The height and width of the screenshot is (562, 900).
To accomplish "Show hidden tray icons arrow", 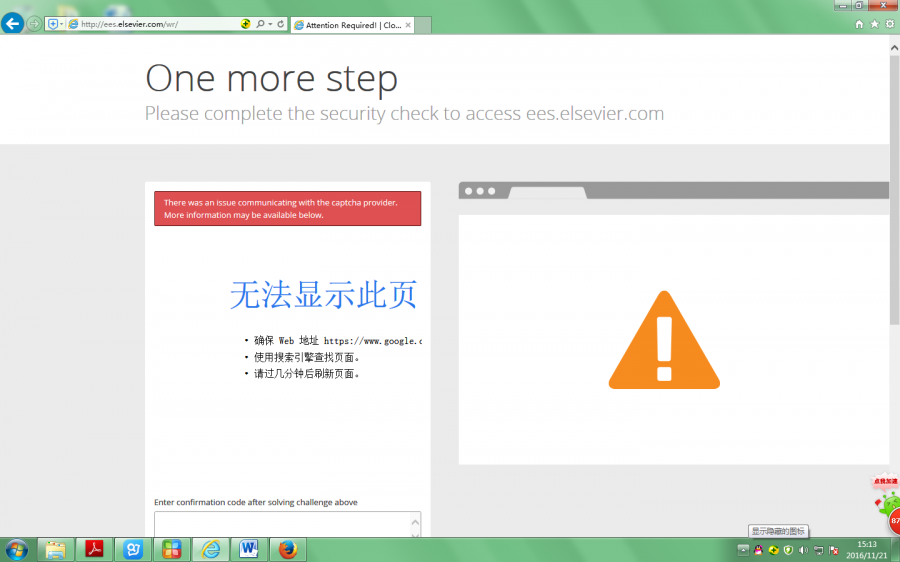I will coord(743,550).
